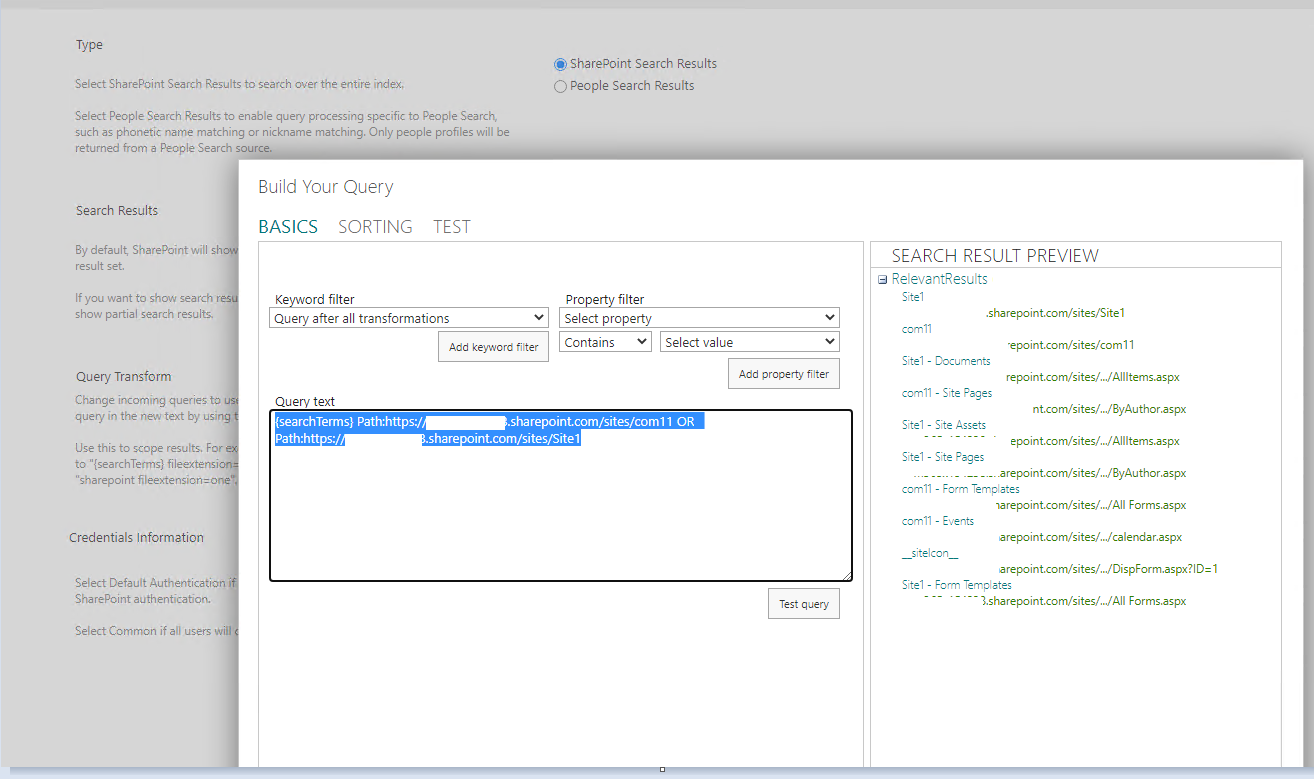
Task: Click the SEARCH RESULT PREVIEW heading
Action: tap(995, 256)
